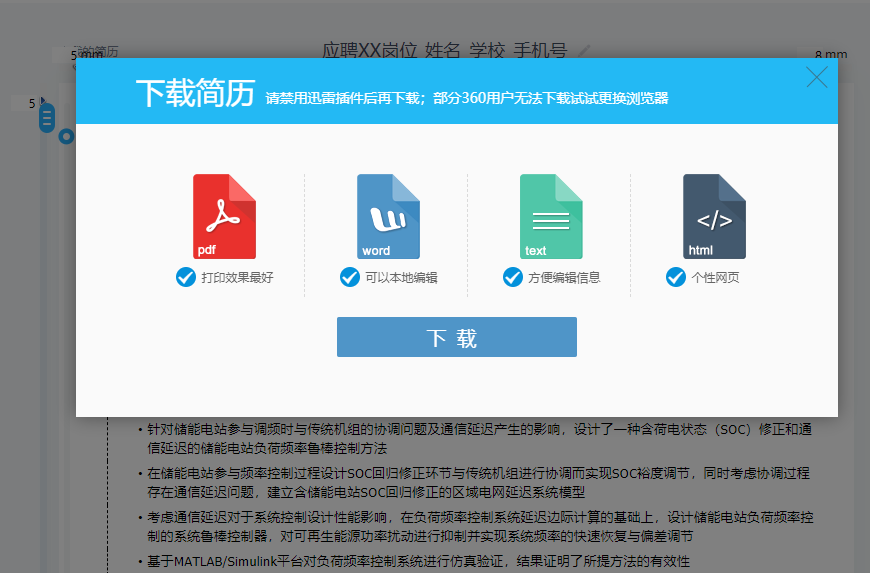Click the 8 mm margin indicator
Image resolution: width=870 pixels, height=573 pixels.
[x=830, y=55]
